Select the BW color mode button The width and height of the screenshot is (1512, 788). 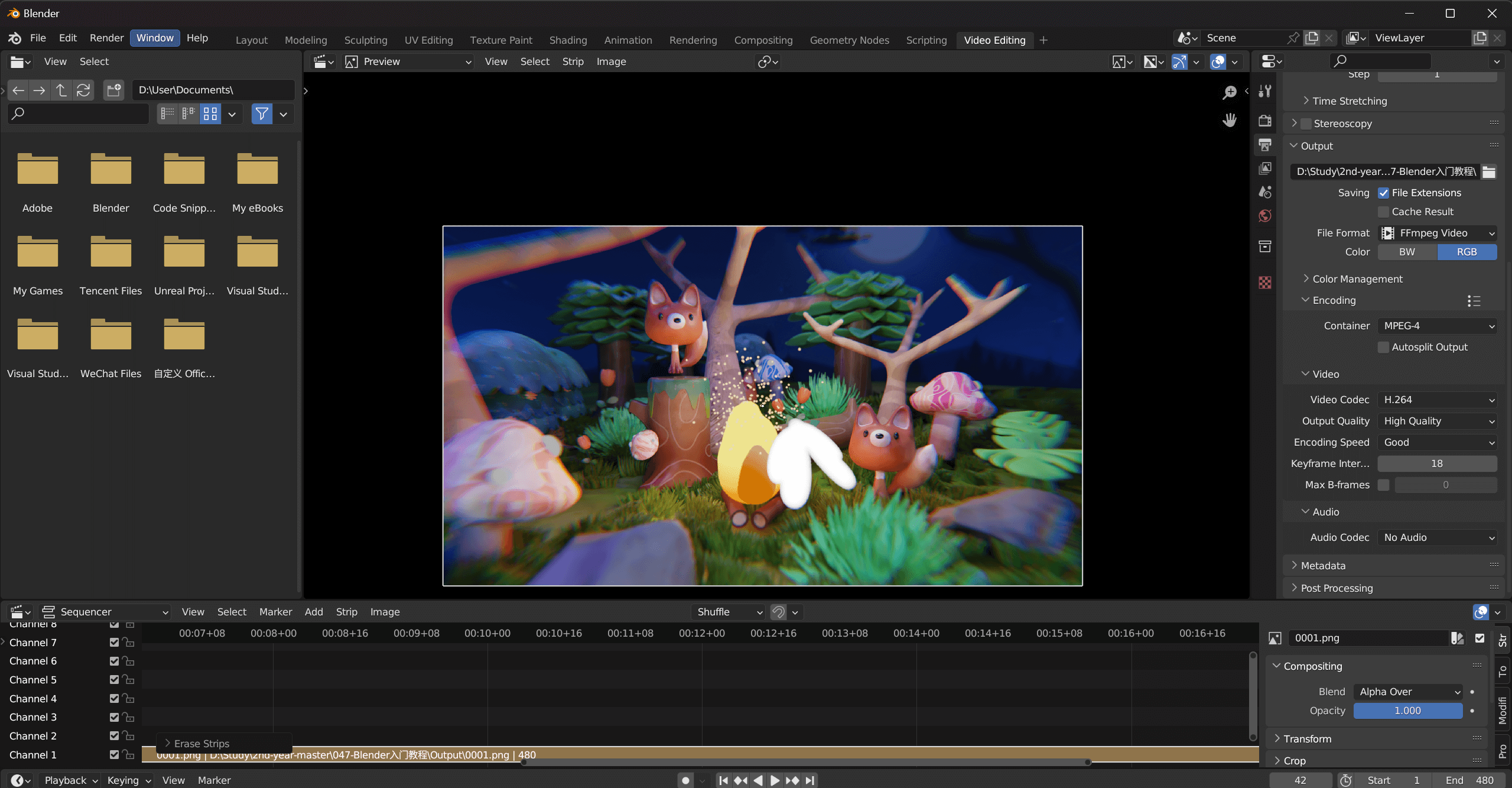[1407, 252]
